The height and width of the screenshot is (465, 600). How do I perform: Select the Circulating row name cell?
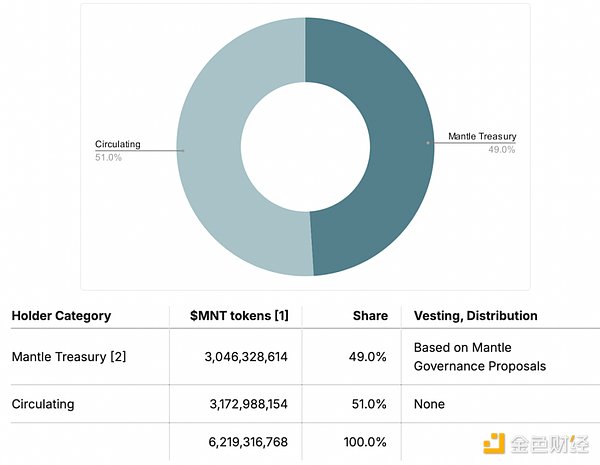click(44, 404)
